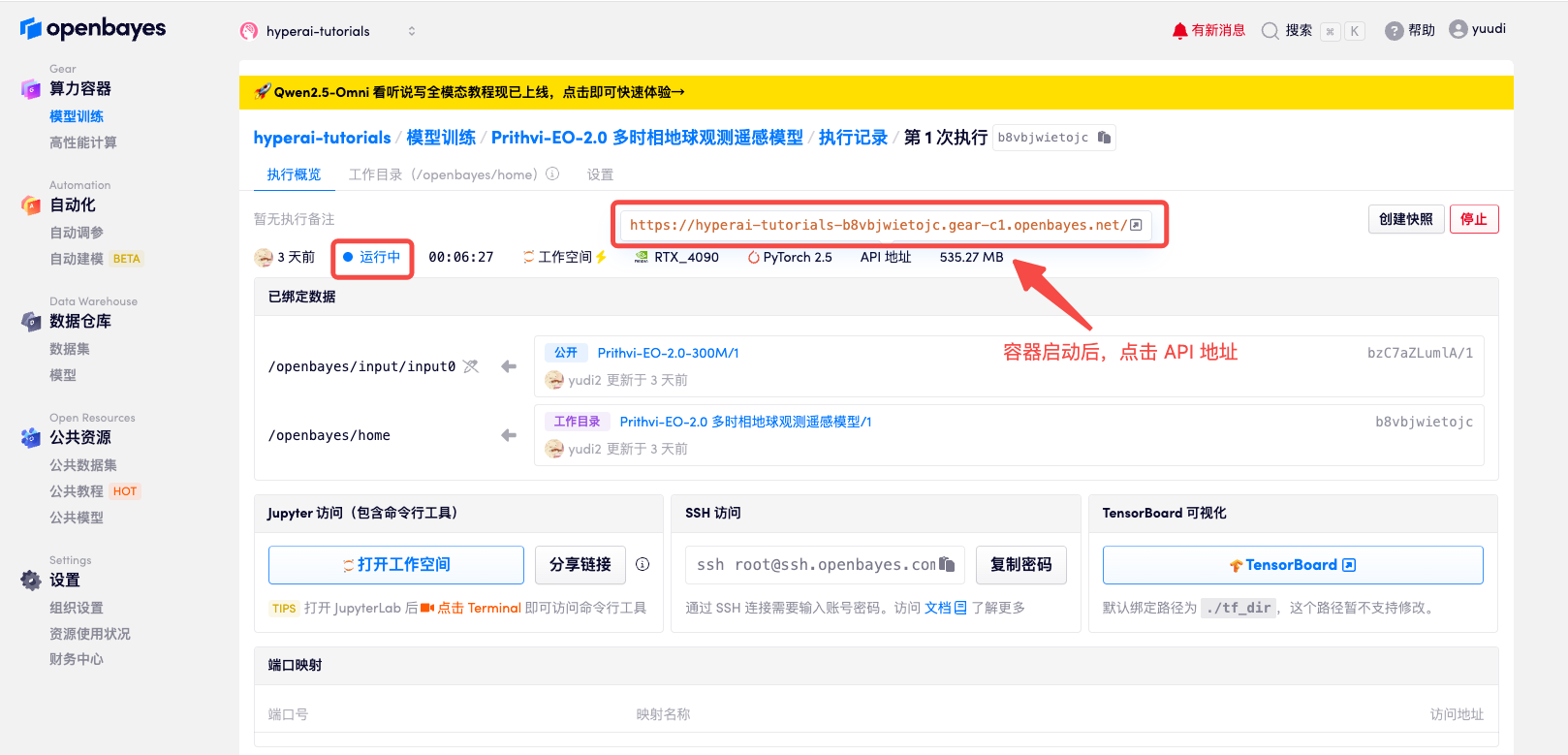Image resolution: width=1568 pixels, height=755 pixels.
Task: Switch to the 工作目录 tab
Action: (443, 174)
